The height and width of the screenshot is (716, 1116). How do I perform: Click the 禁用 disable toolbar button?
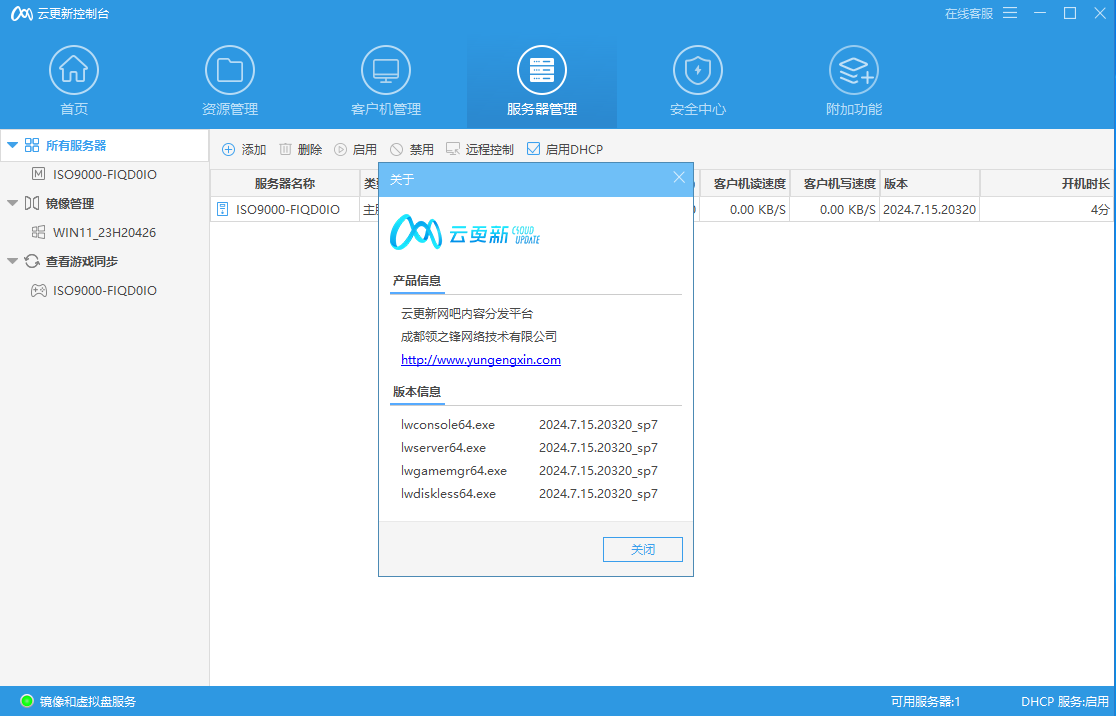(x=412, y=149)
